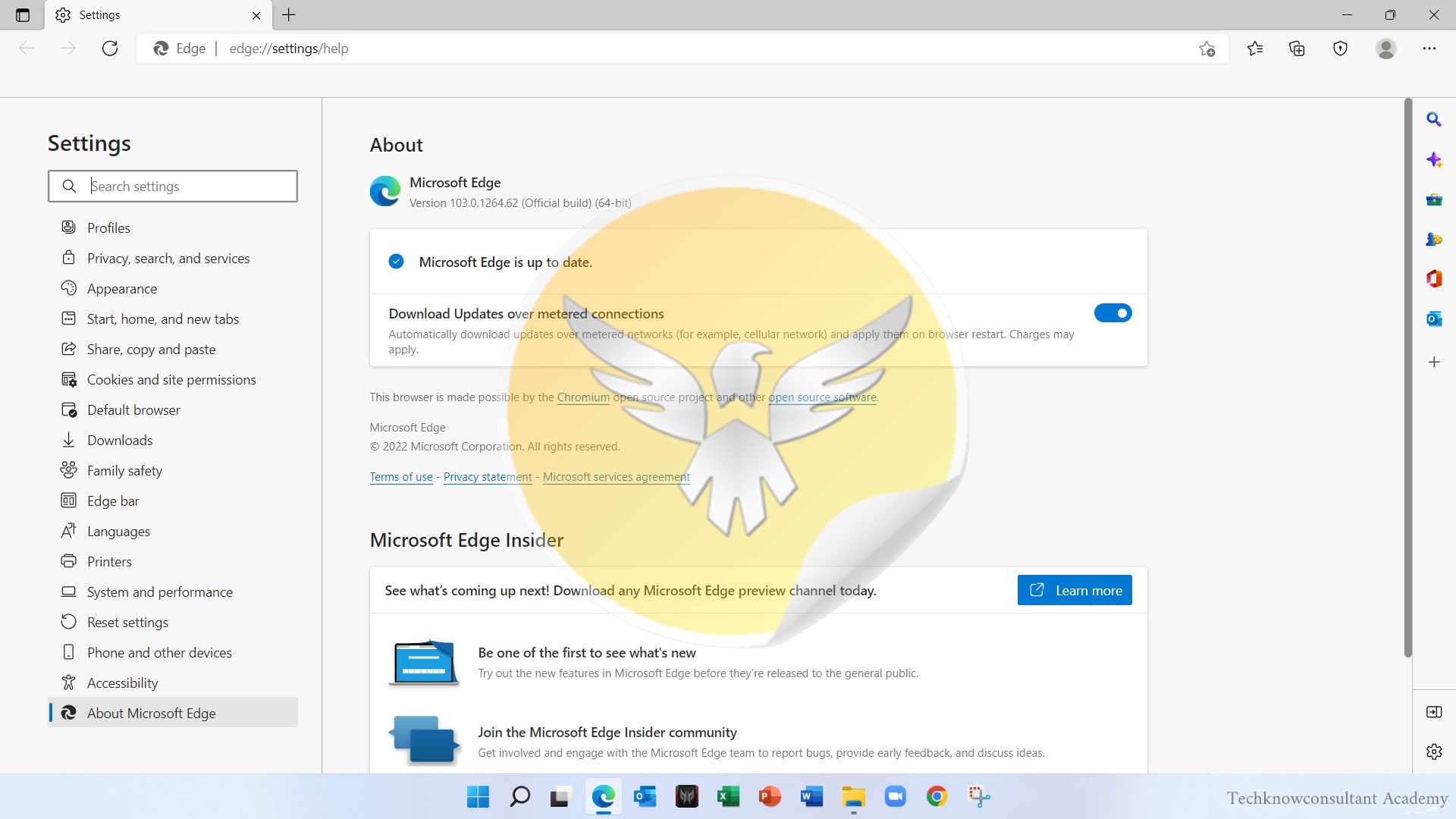Open Settings and more ellipsis menu
The image size is (1456, 819).
(x=1429, y=49)
